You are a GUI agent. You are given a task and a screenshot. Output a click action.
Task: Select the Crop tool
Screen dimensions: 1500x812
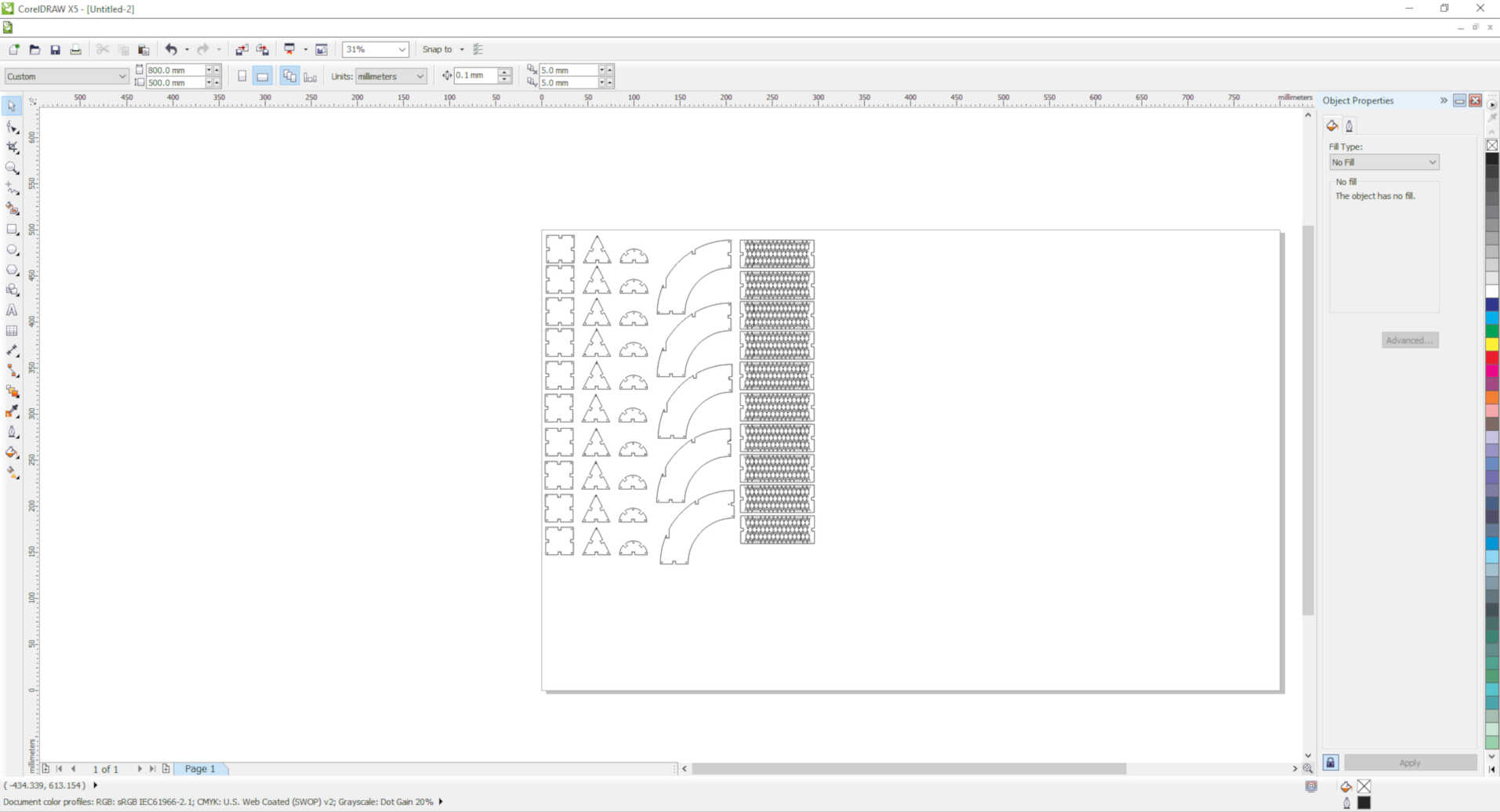click(x=12, y=147)
